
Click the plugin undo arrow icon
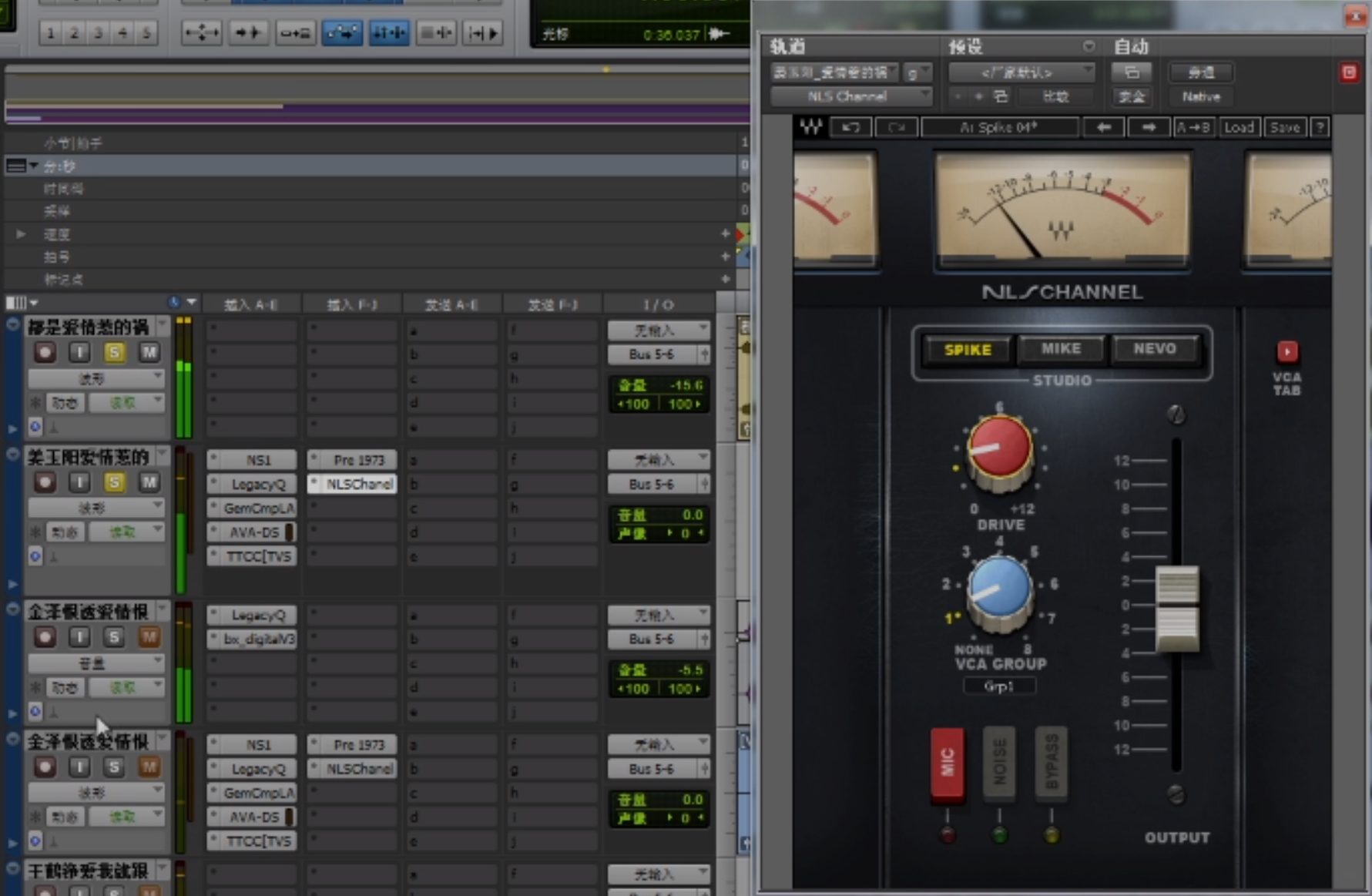850,127
